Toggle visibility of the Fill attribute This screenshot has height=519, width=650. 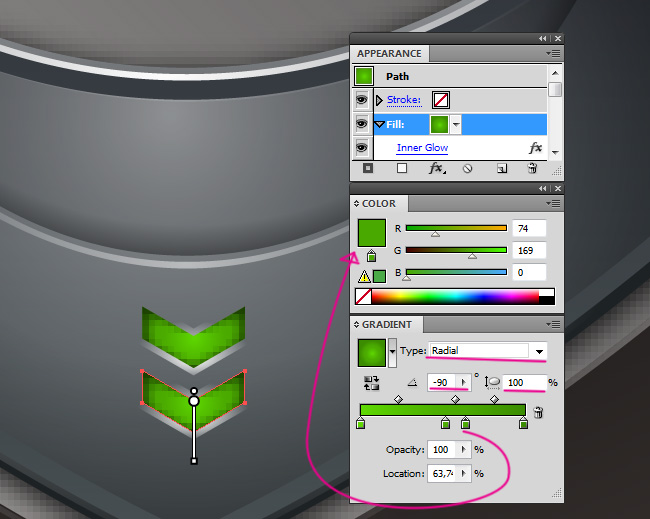pyautogui.click(x=361, y=124)
